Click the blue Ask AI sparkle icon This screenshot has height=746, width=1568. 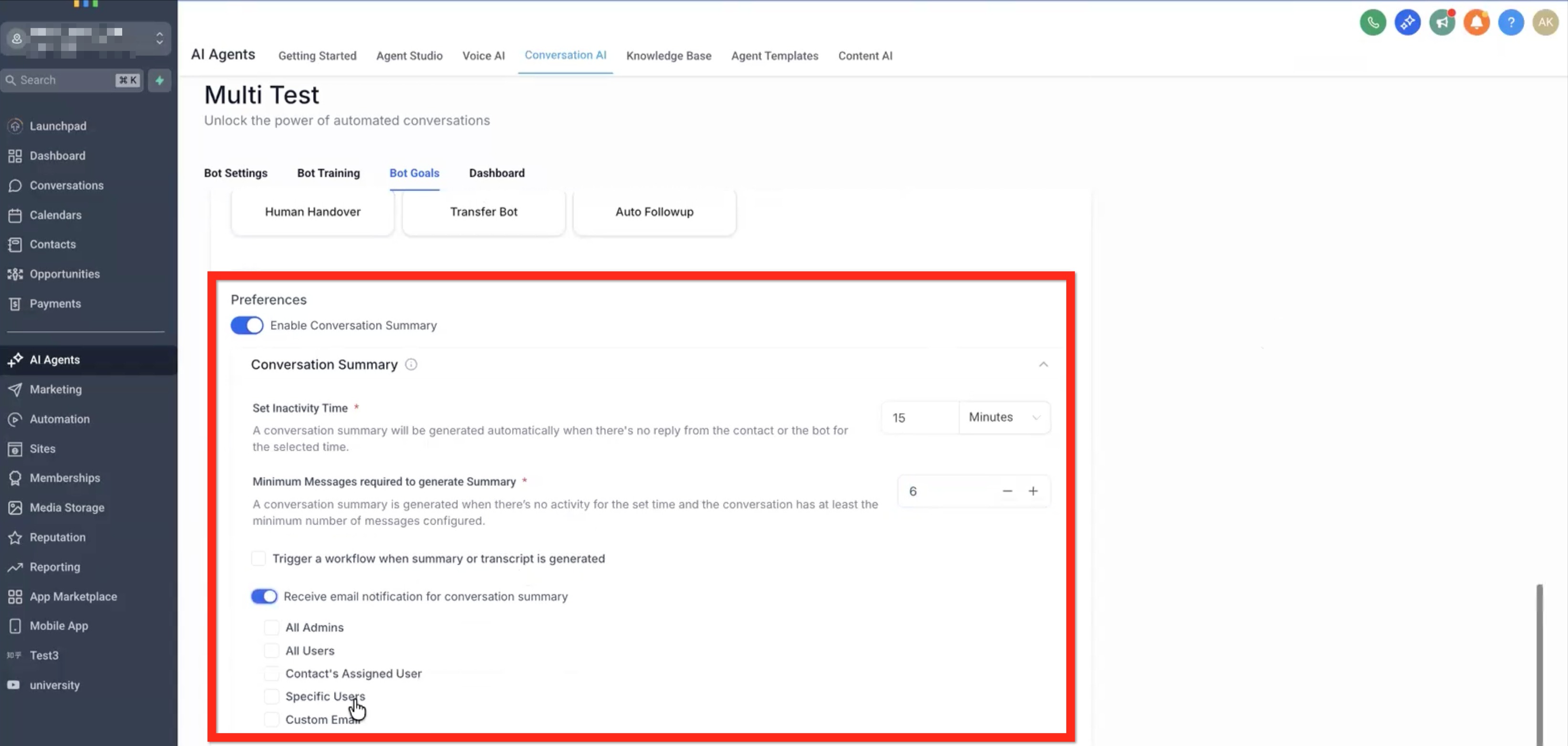click(1407, 22)
